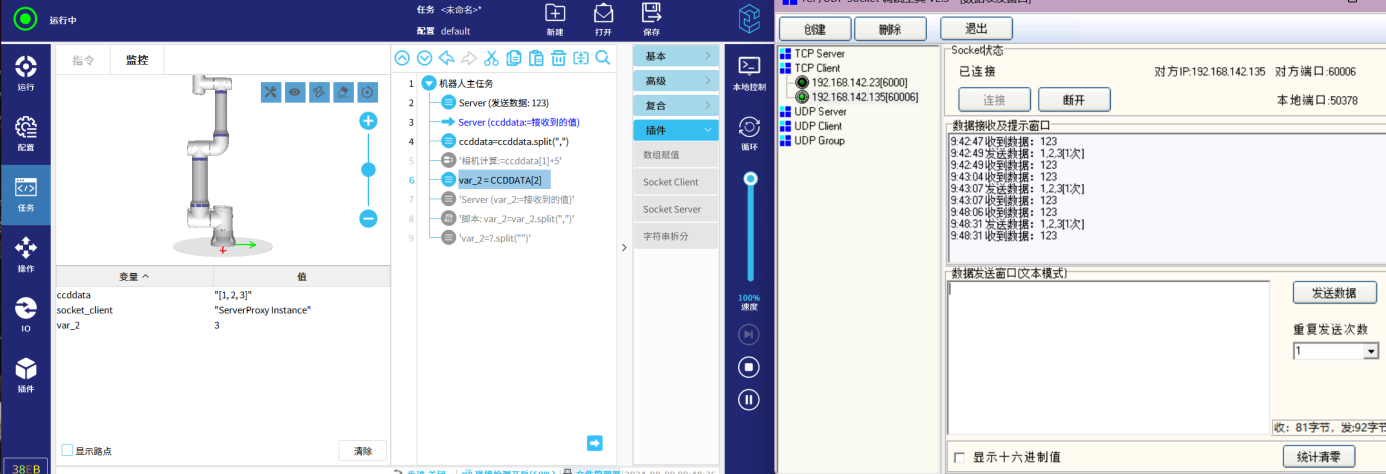Enable the 显示路点 checkbox

click(x=67, y=450)
